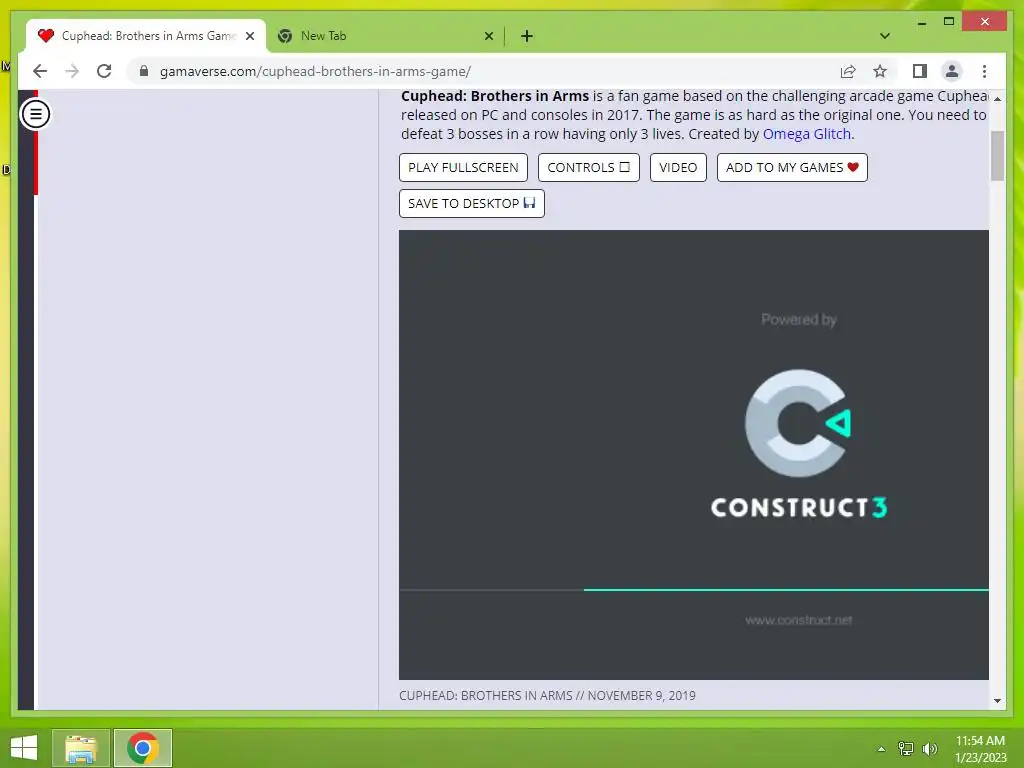Open the Chrome three-dot menu

point(984,71)
